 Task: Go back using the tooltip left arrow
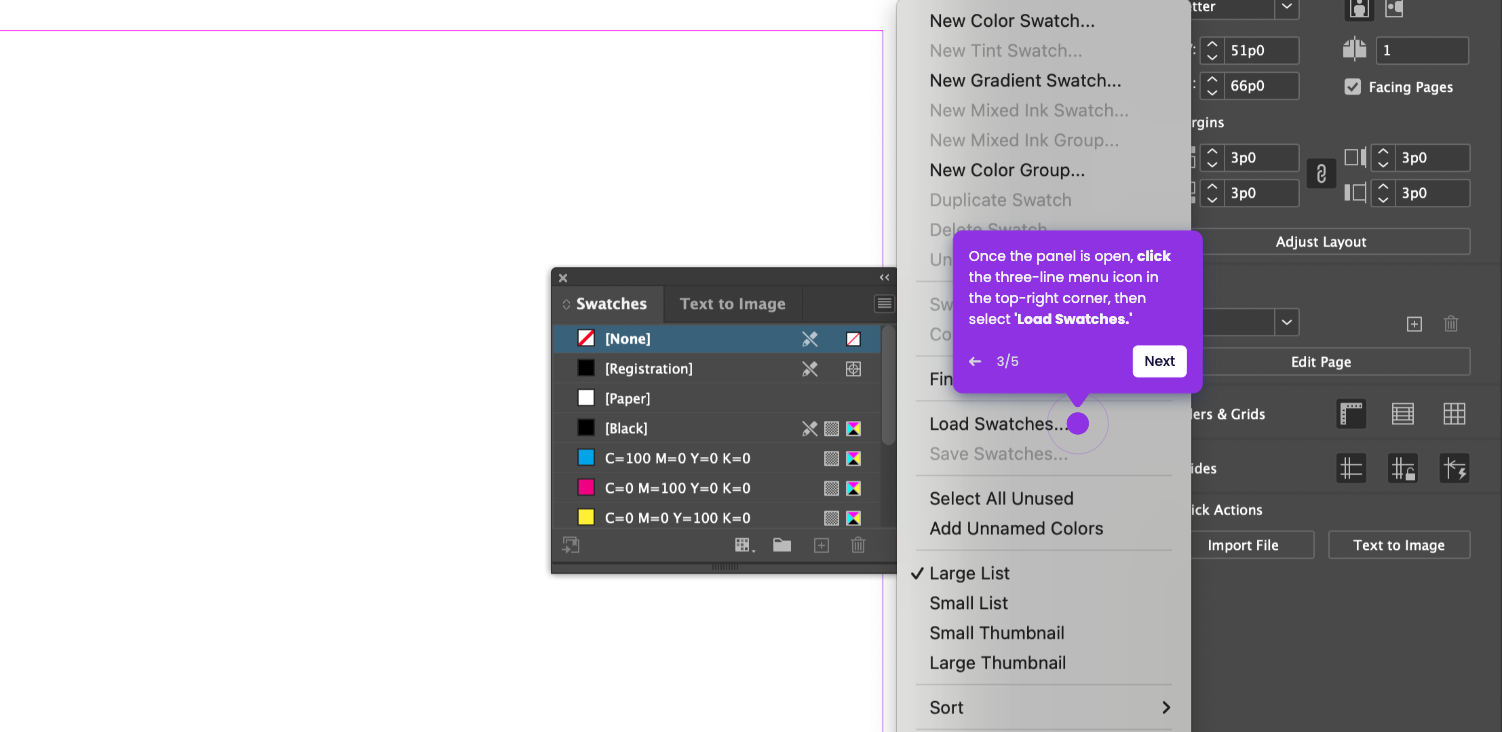[x=975, y=362]
